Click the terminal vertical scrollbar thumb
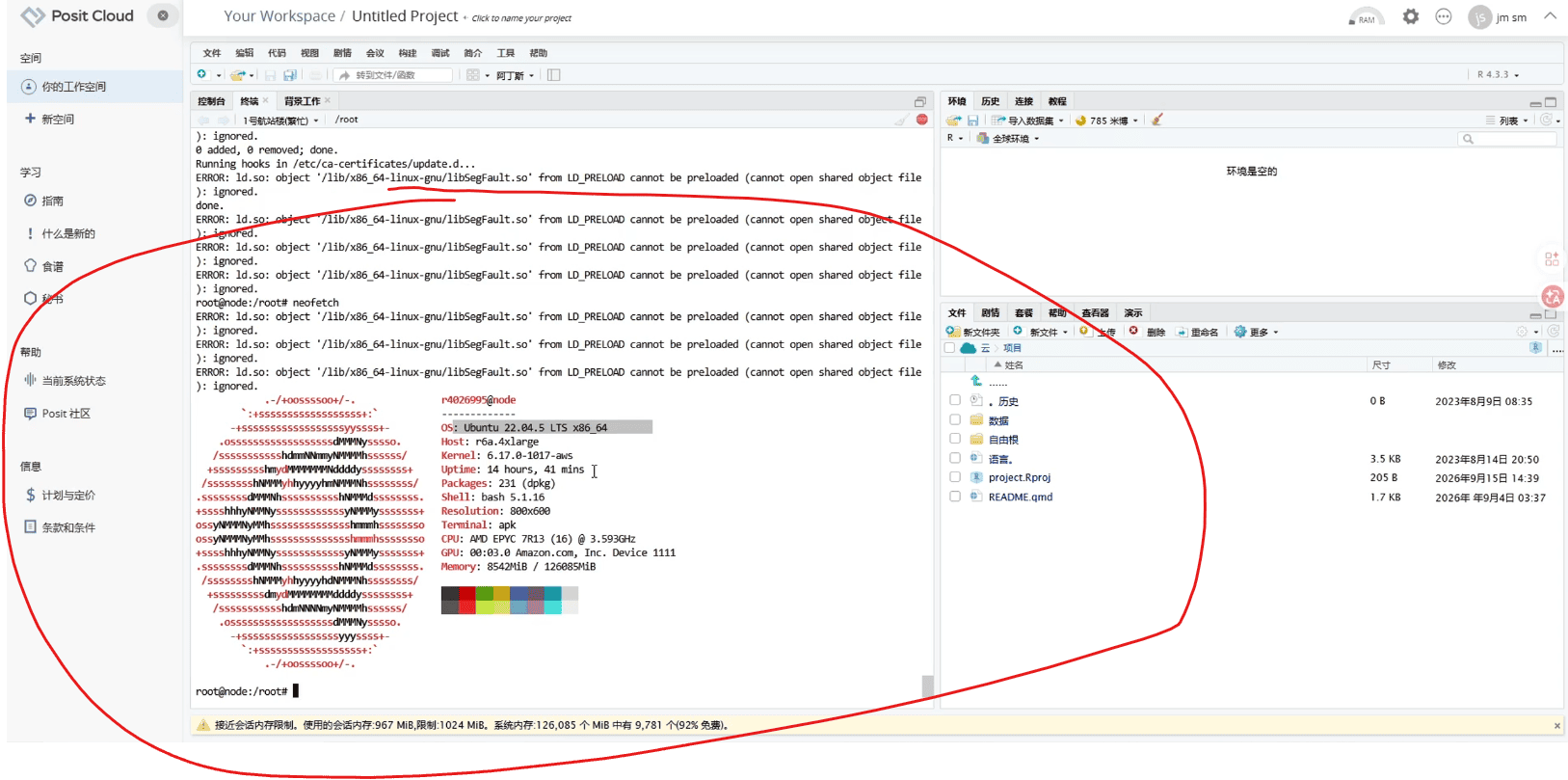 point(927,686)
